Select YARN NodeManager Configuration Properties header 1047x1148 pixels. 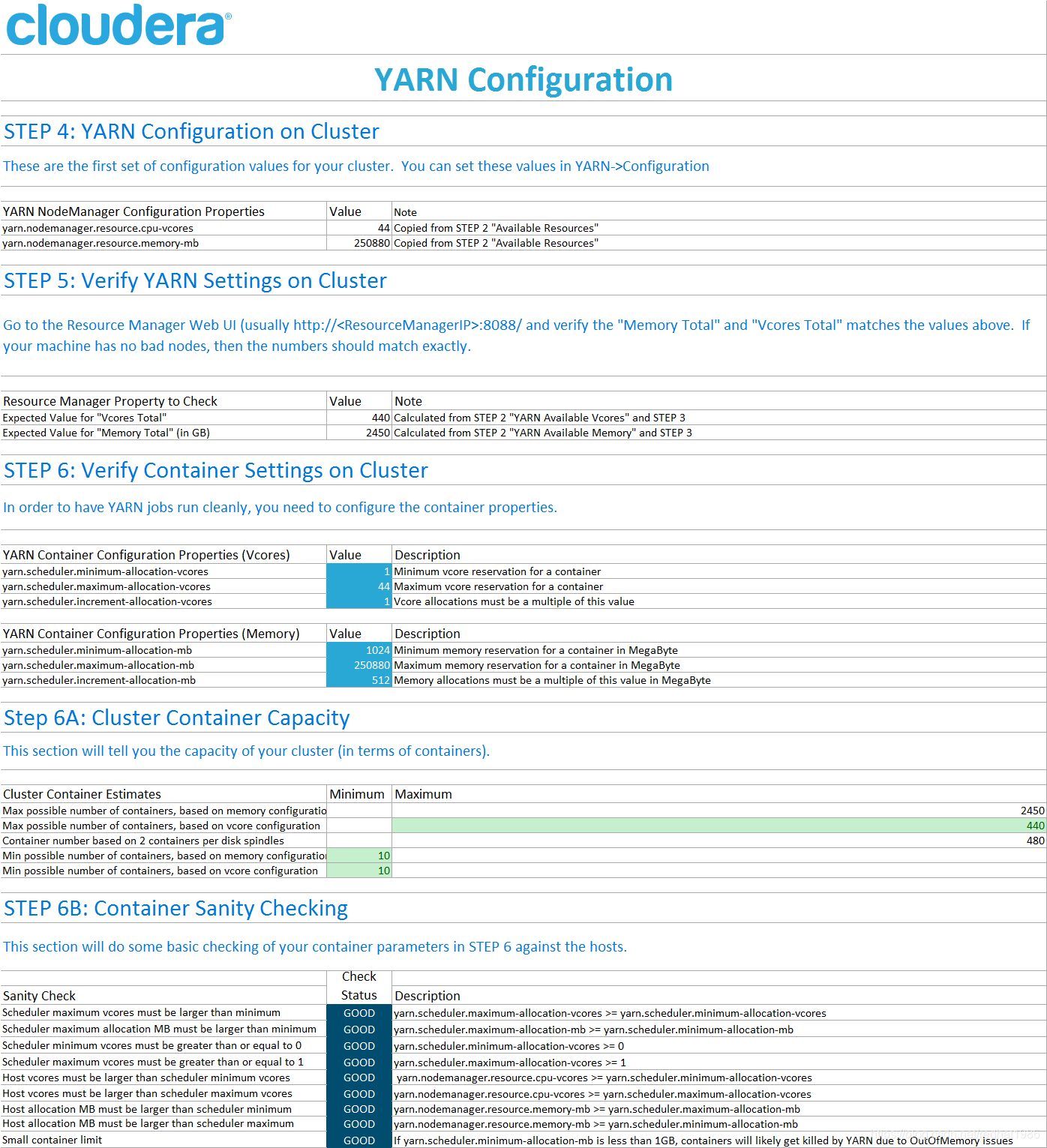pyautogui.click(x=163, y=211)
